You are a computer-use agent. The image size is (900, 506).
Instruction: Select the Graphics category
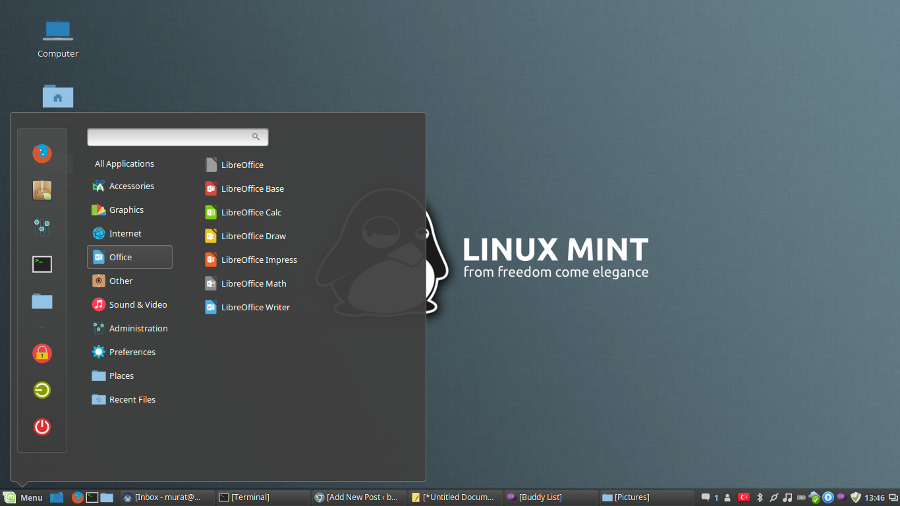pos(130,210)
